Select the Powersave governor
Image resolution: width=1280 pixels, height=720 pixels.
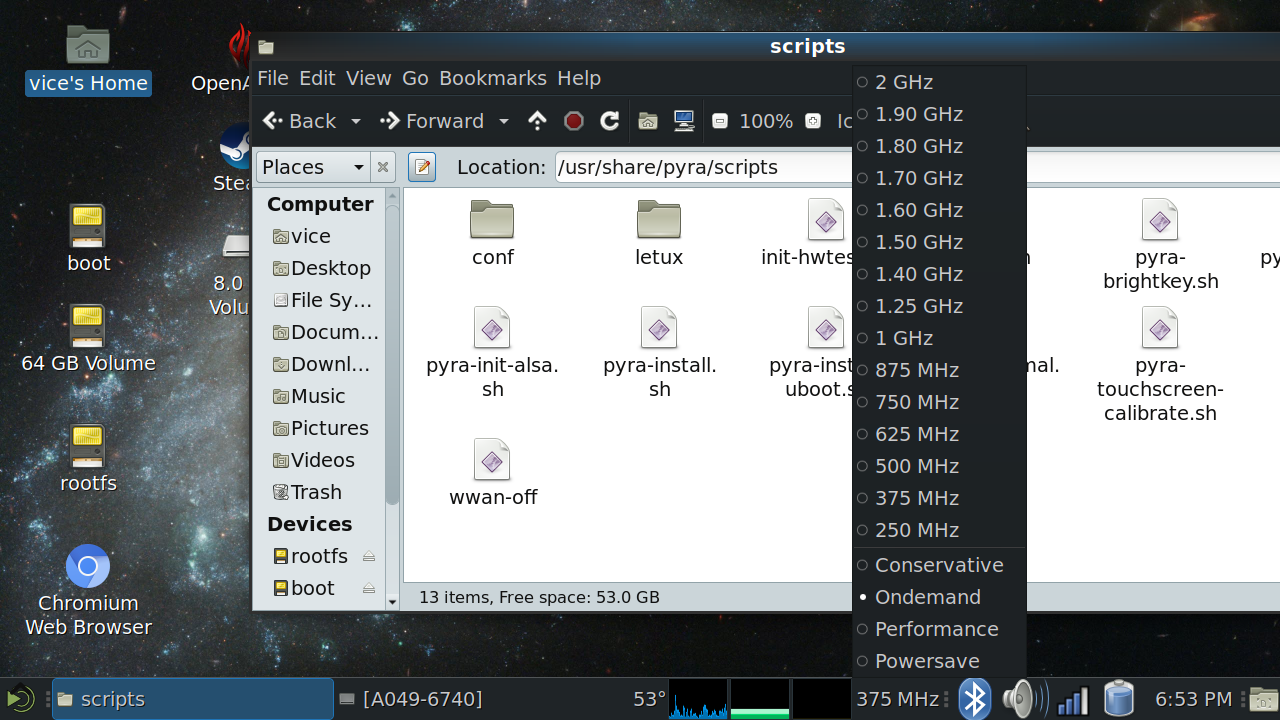tap(926, 661)
